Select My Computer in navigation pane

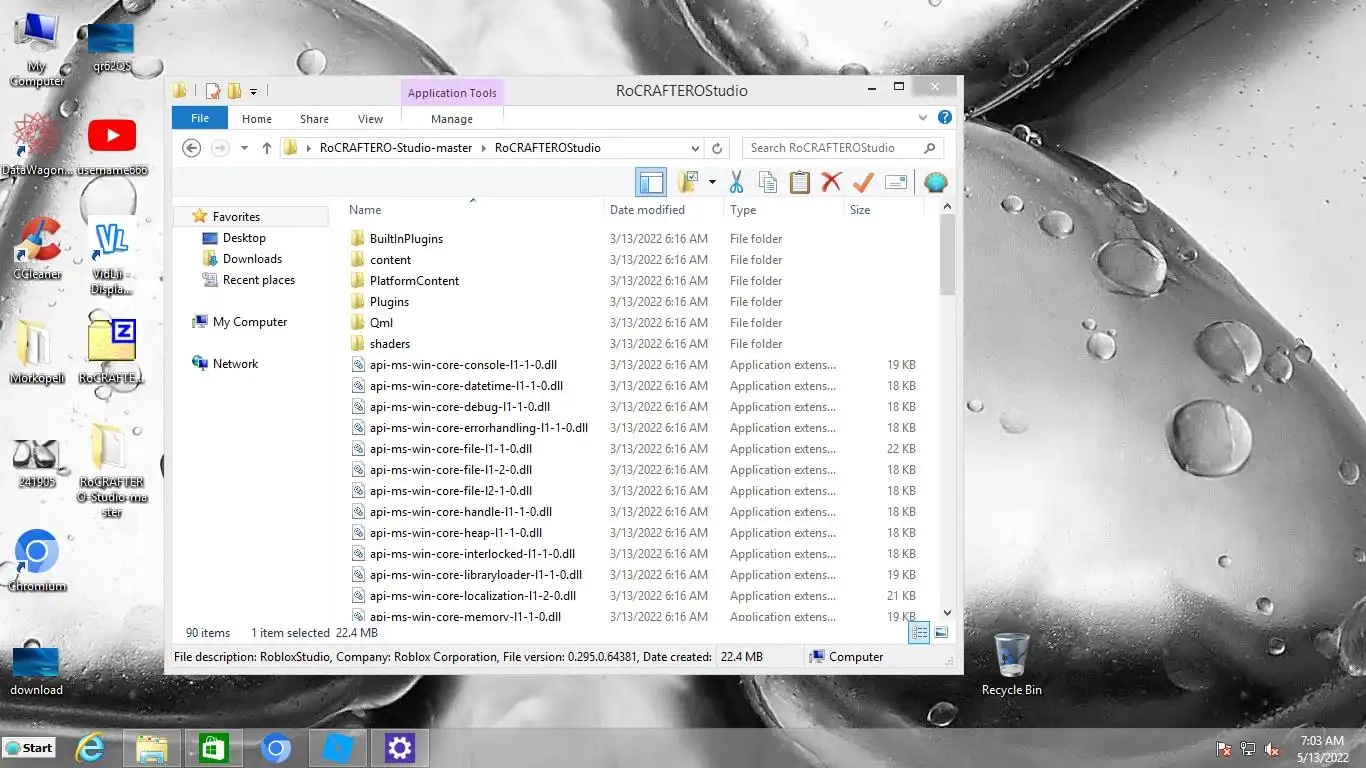point(250,322)
